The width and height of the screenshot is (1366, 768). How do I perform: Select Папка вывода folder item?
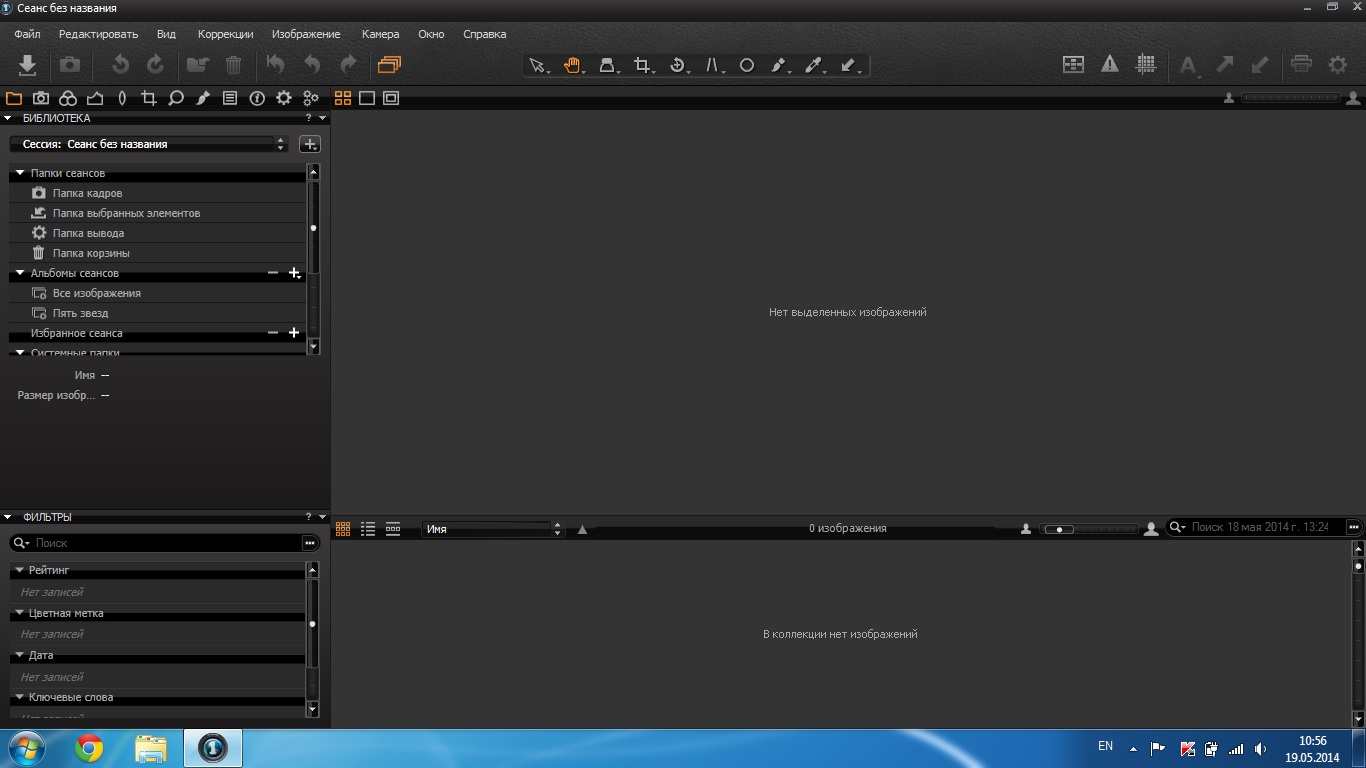tap(88, 233)
